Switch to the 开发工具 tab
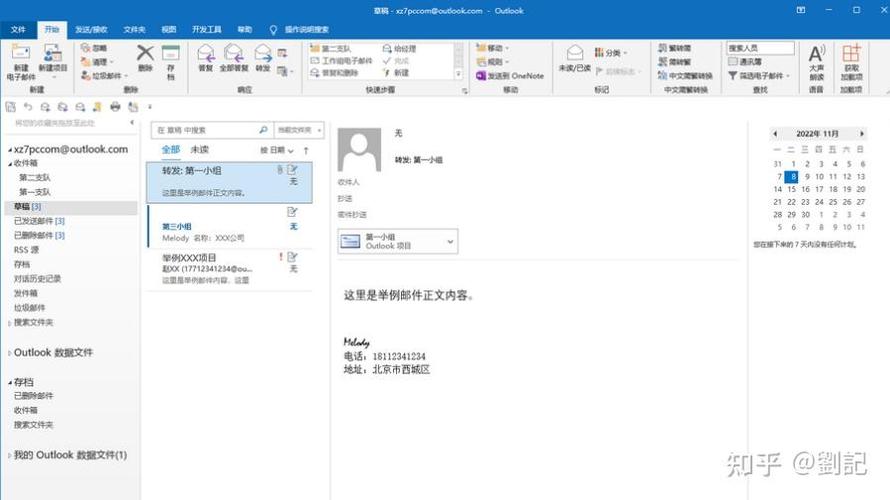Screen dimensions: 890x500 pos(207,30)
